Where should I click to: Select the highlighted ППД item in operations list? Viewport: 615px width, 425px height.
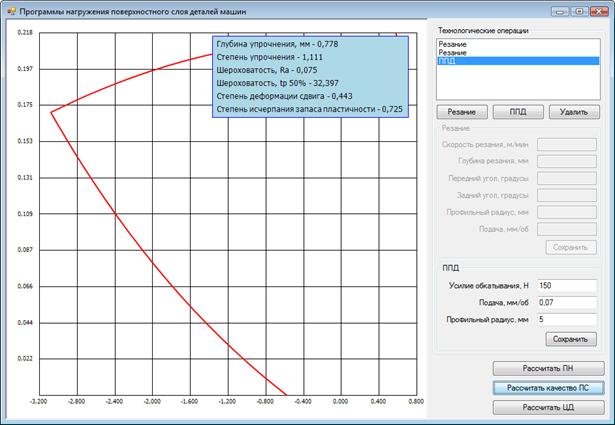click(450, 62)
